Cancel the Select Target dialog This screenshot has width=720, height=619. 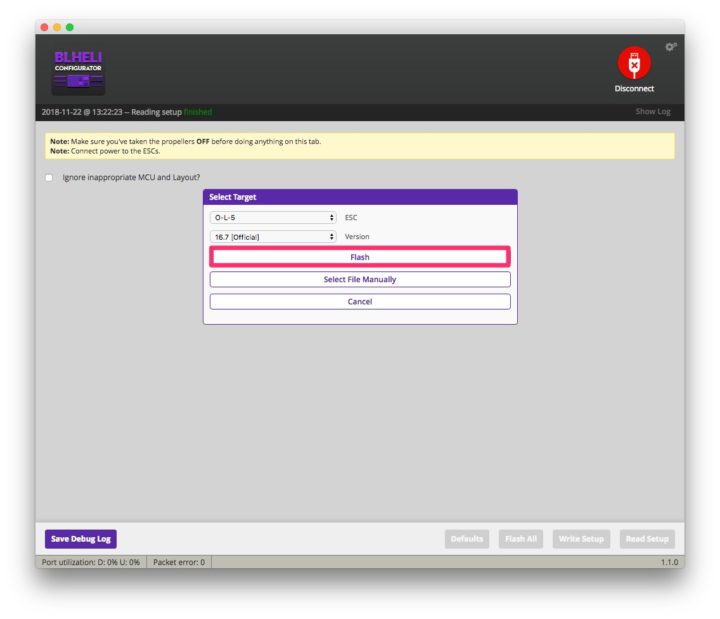360,301
